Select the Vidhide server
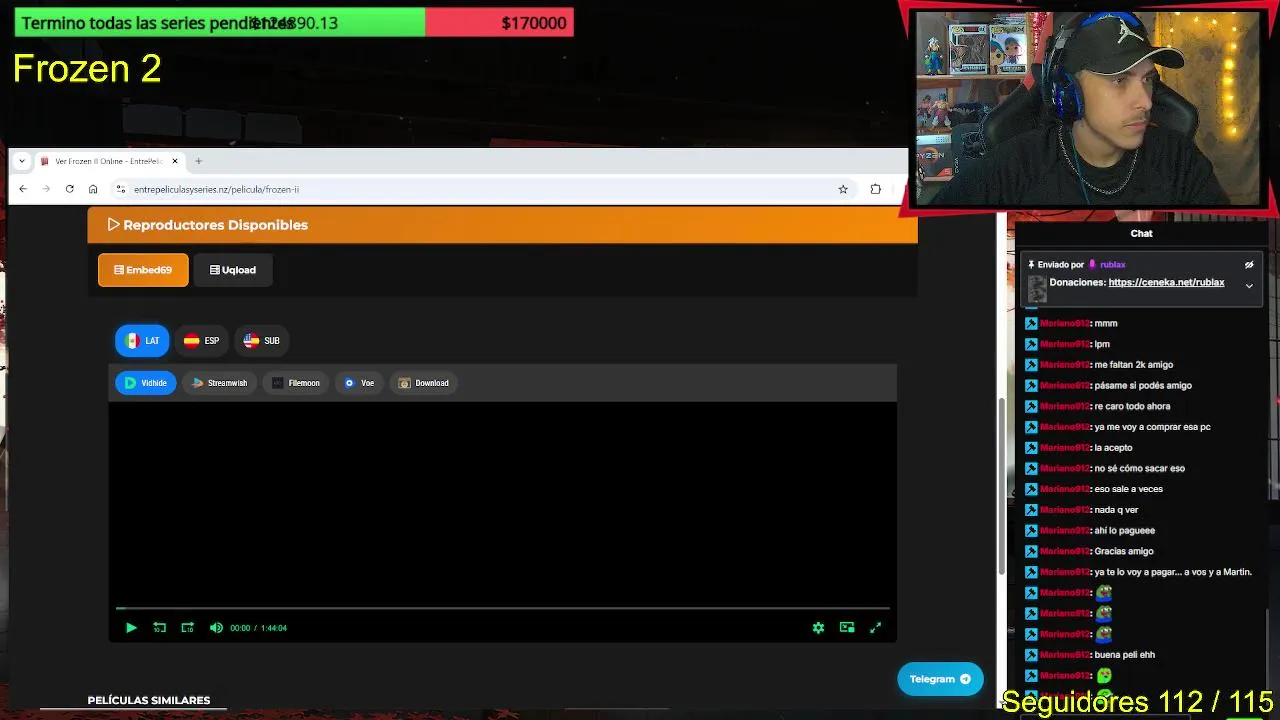This screenshot has height=720, width=1280. point(146,383)
